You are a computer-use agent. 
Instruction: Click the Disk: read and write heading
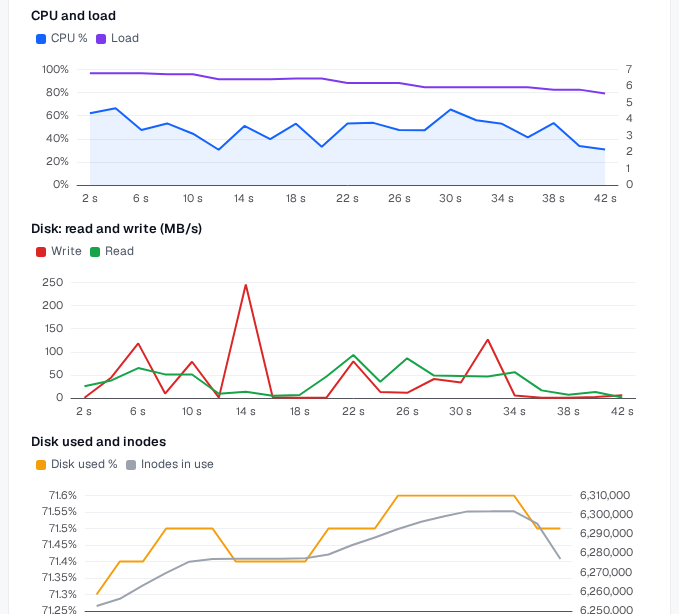tap(116, 229)
